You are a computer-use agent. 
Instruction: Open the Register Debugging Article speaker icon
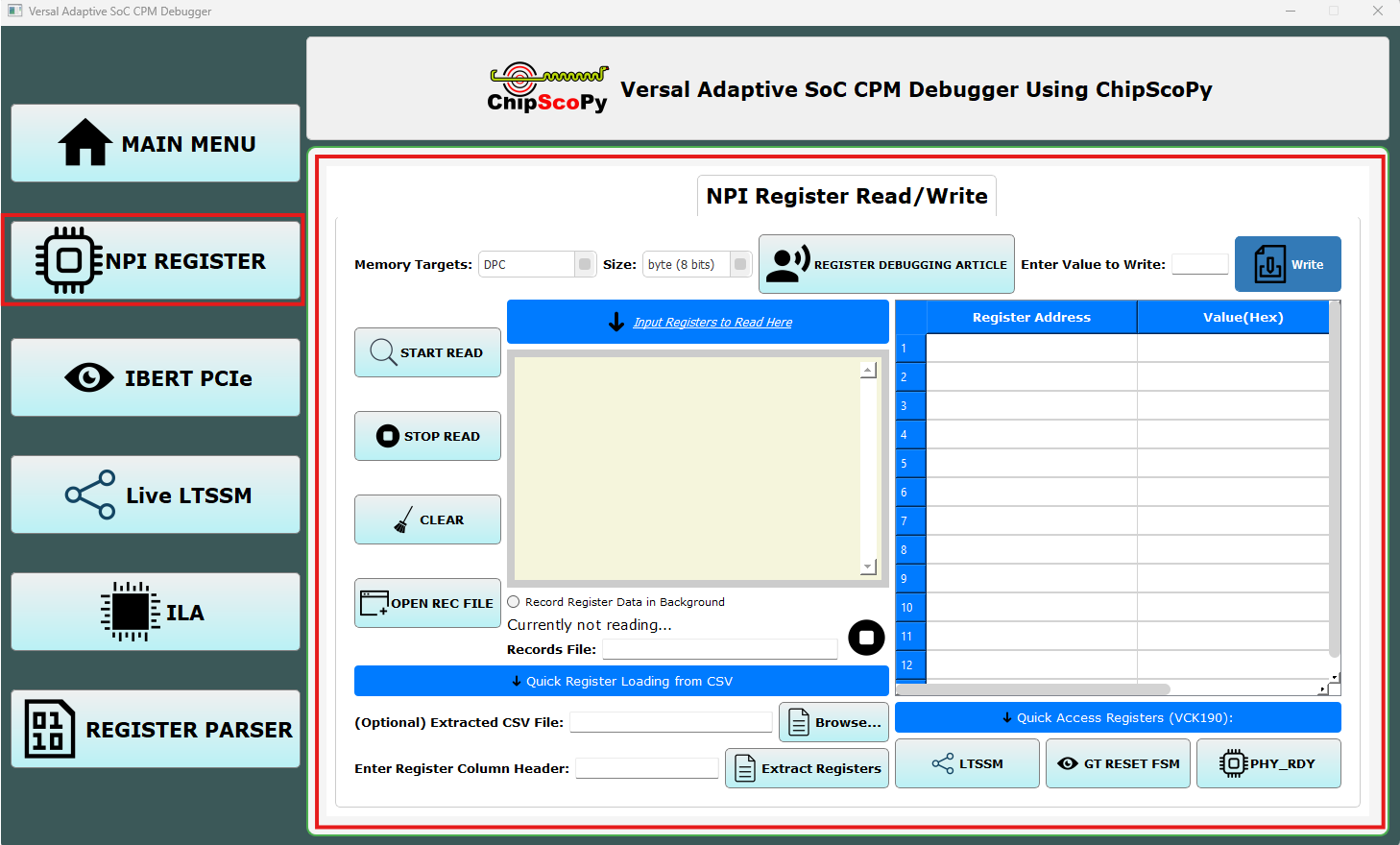click(787, 263)
